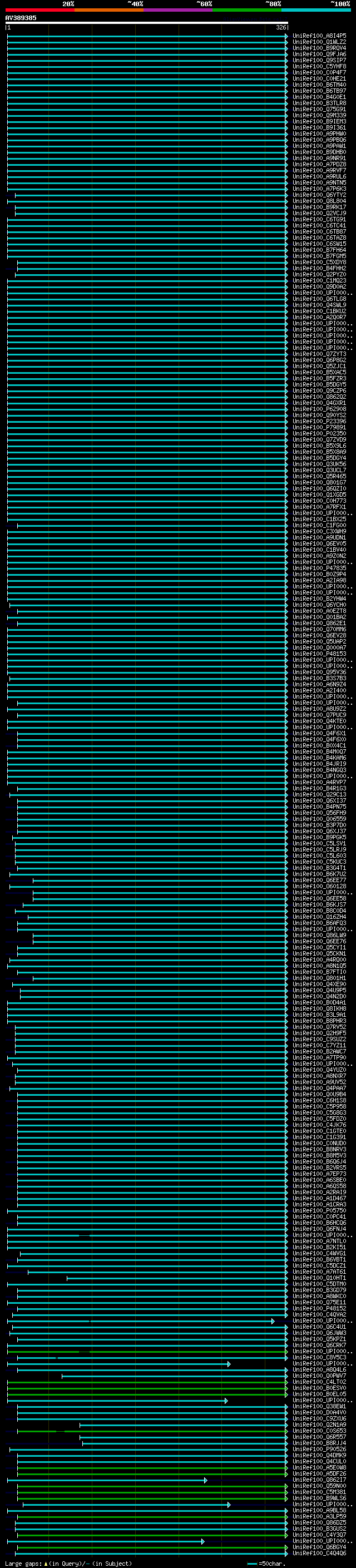Select hit label UniRef100_A9PBQ6
The image size is (356, 1568).
319,140
